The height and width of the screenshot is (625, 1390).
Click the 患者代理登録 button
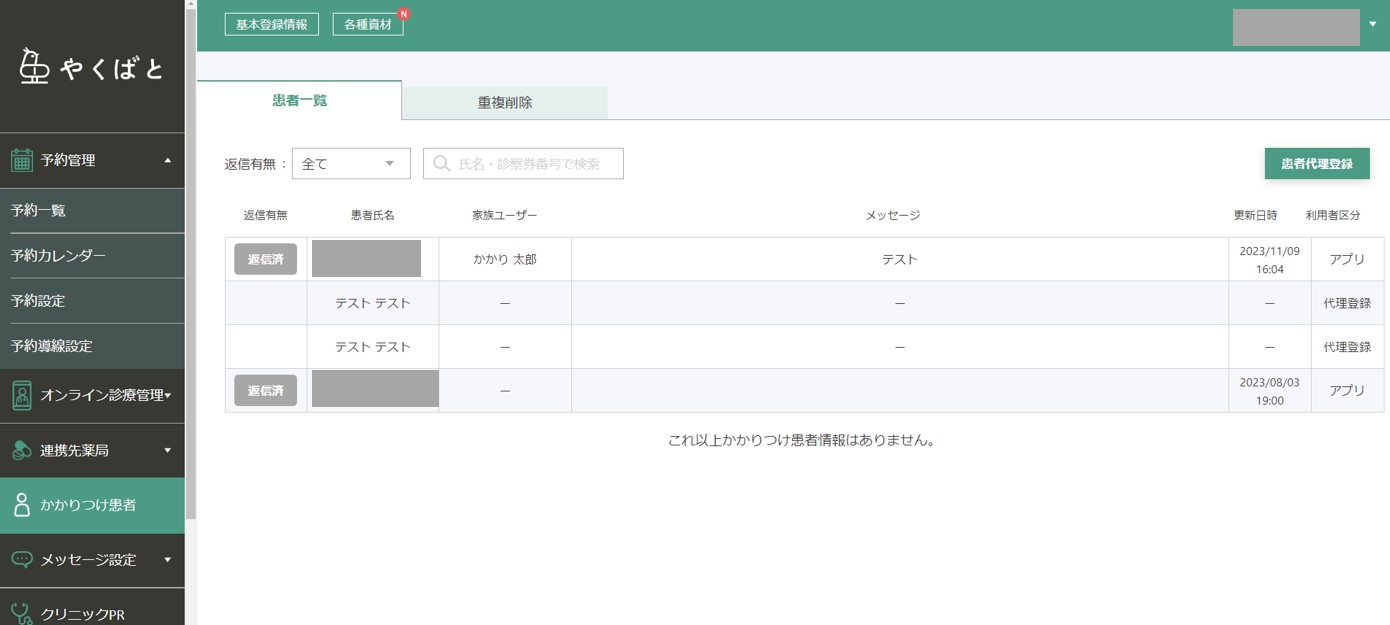(x=1317, y=163)
